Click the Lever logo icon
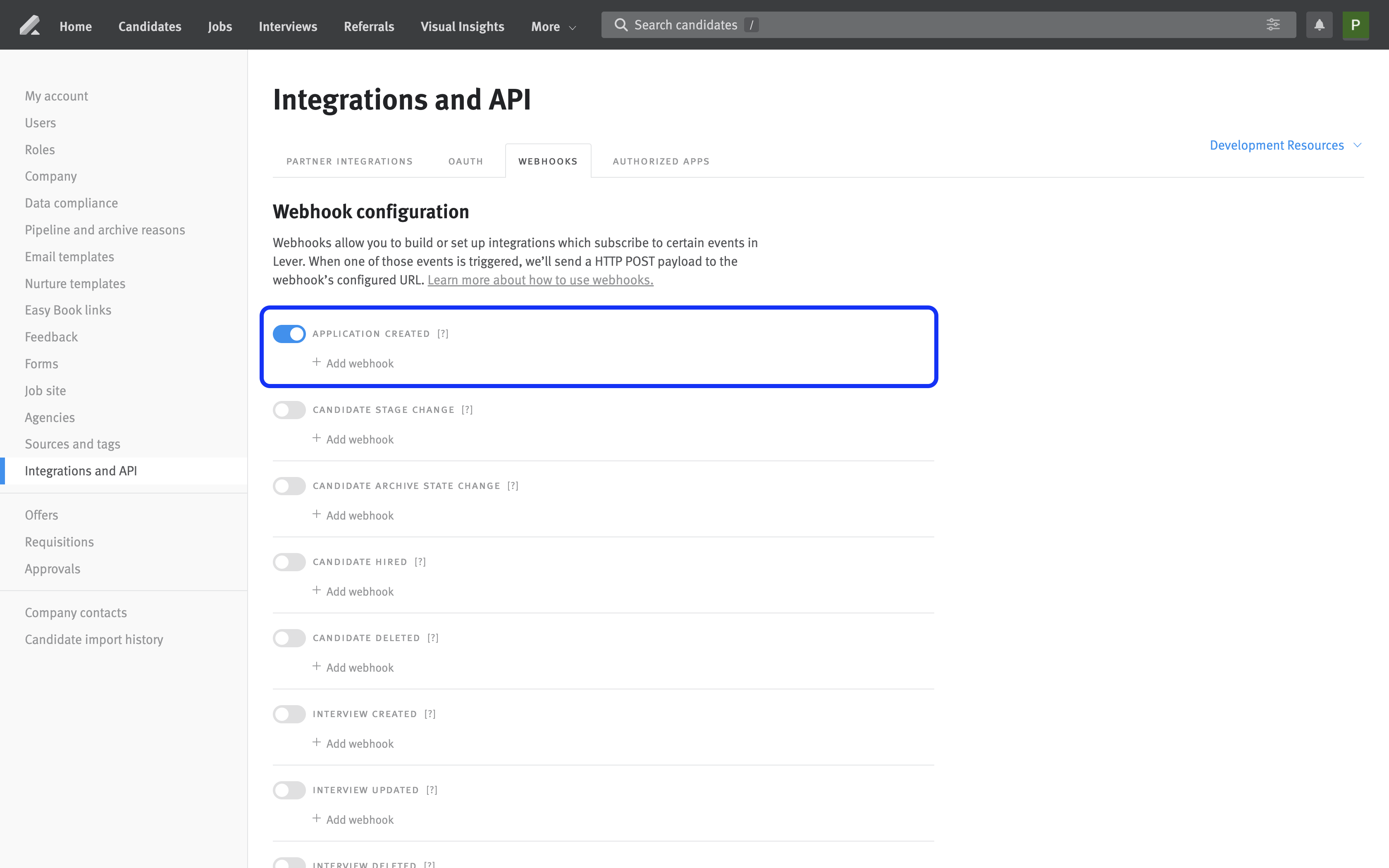This screenshot has height=868, width=1389. [29, 26]
